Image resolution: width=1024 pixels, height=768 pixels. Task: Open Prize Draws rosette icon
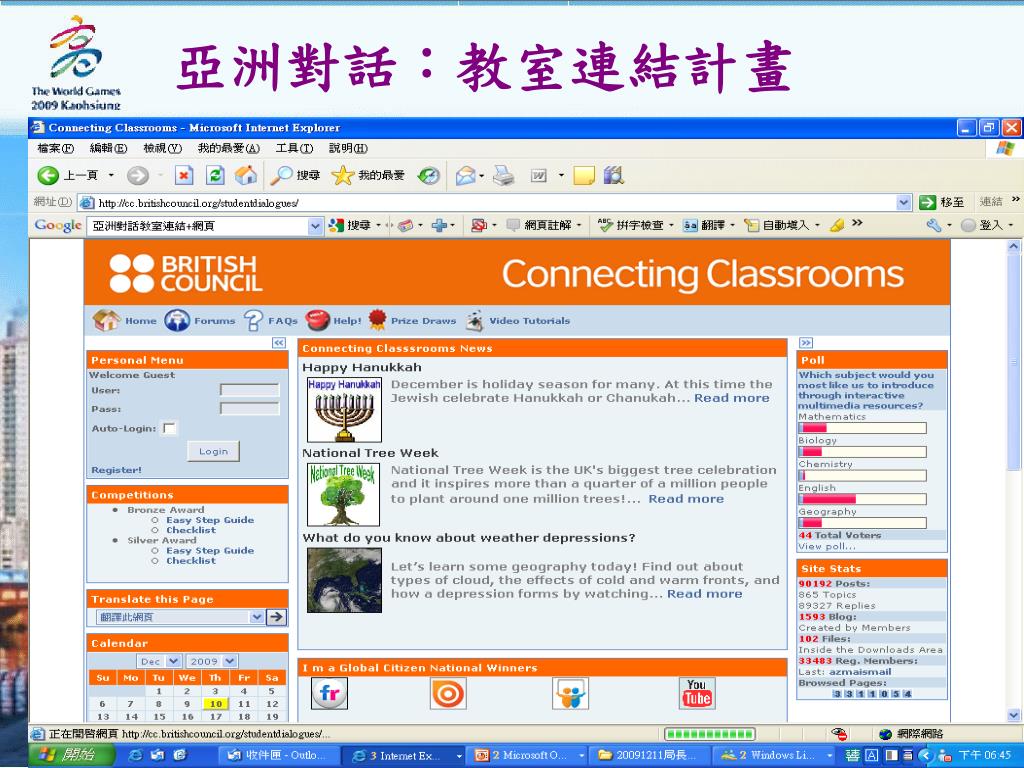tap(377, 320)
